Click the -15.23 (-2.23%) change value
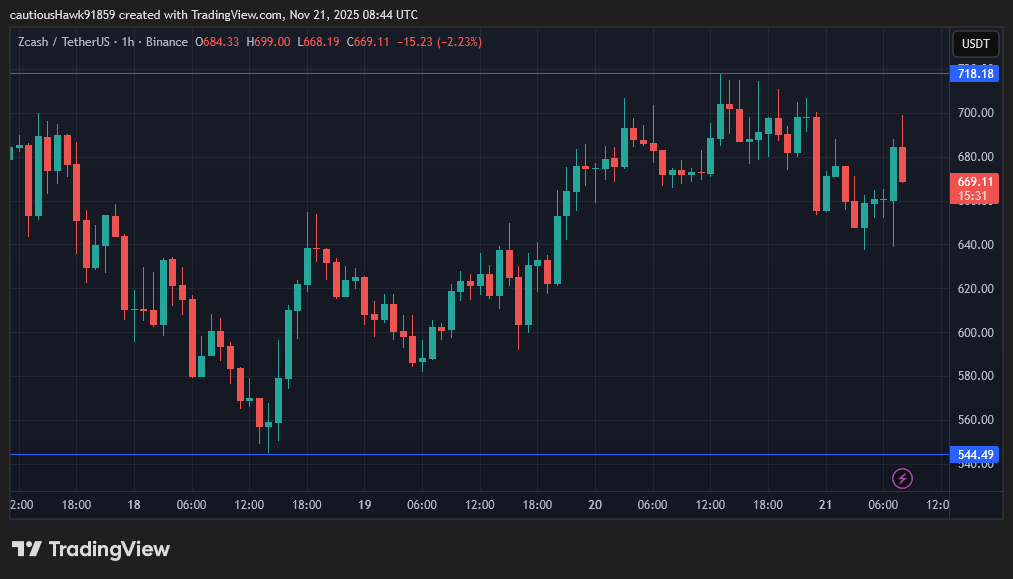This screenshot has width=1013, height=579. 439,42
